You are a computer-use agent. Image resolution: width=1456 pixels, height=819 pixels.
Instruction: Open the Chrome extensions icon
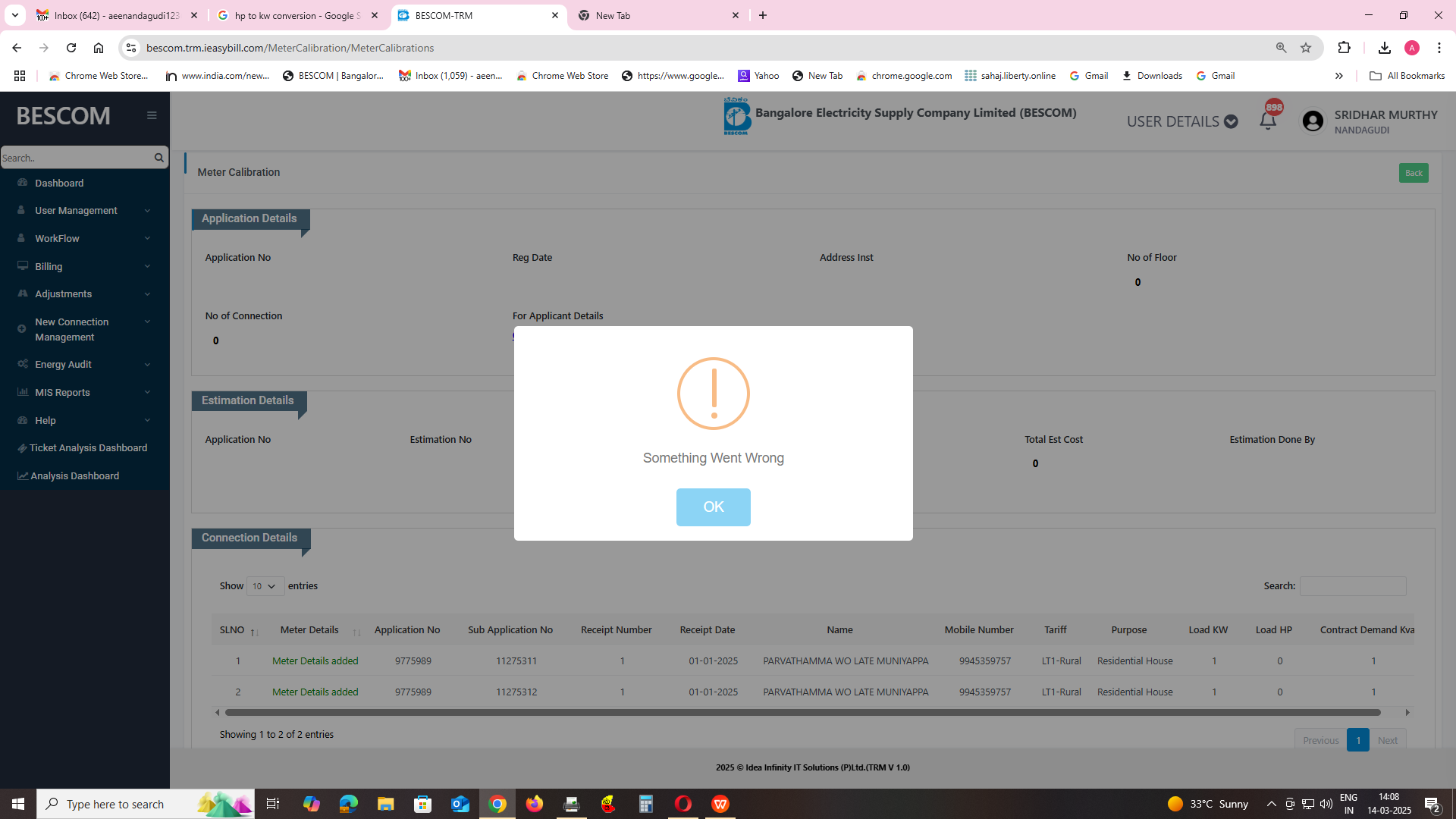tap(1344, 48)
